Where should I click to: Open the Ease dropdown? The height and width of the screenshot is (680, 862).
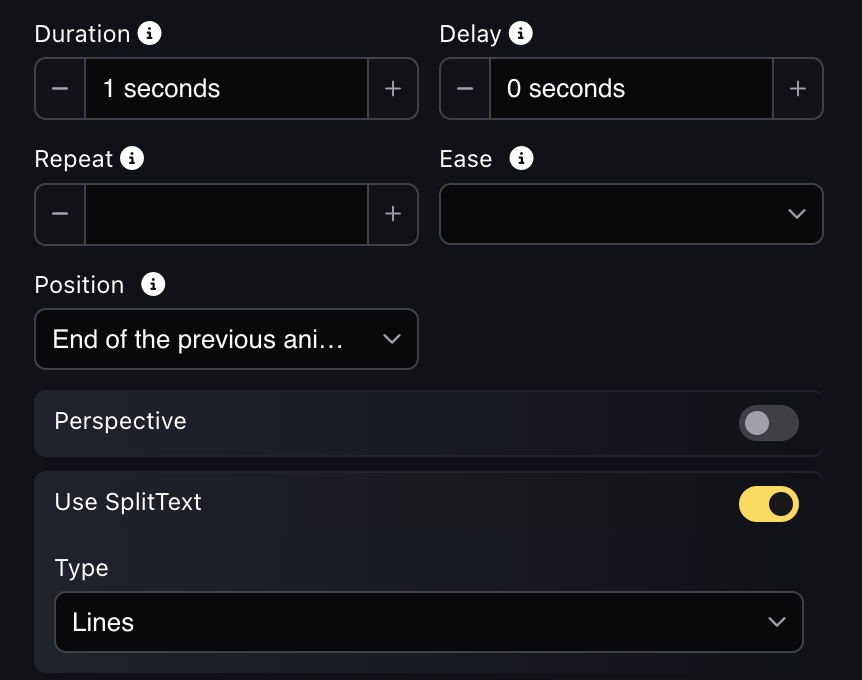point(631,214)
